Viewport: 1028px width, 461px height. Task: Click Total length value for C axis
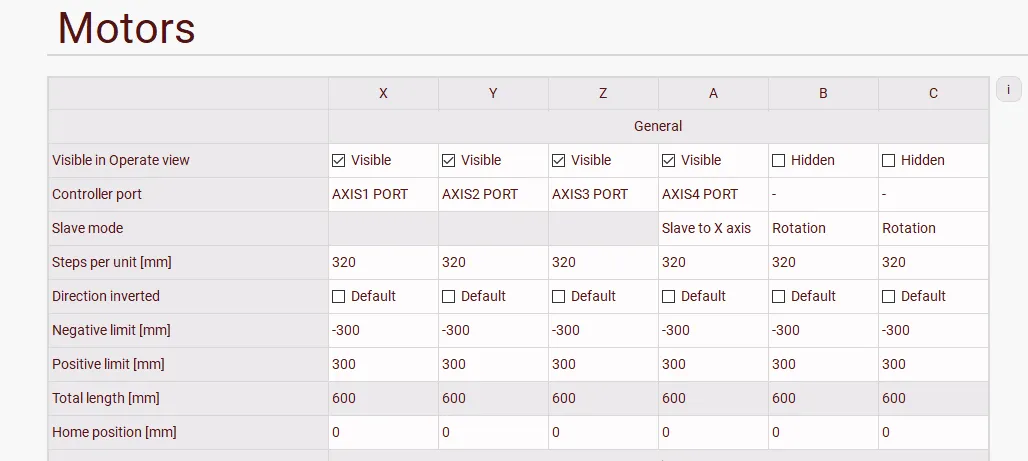934,399
